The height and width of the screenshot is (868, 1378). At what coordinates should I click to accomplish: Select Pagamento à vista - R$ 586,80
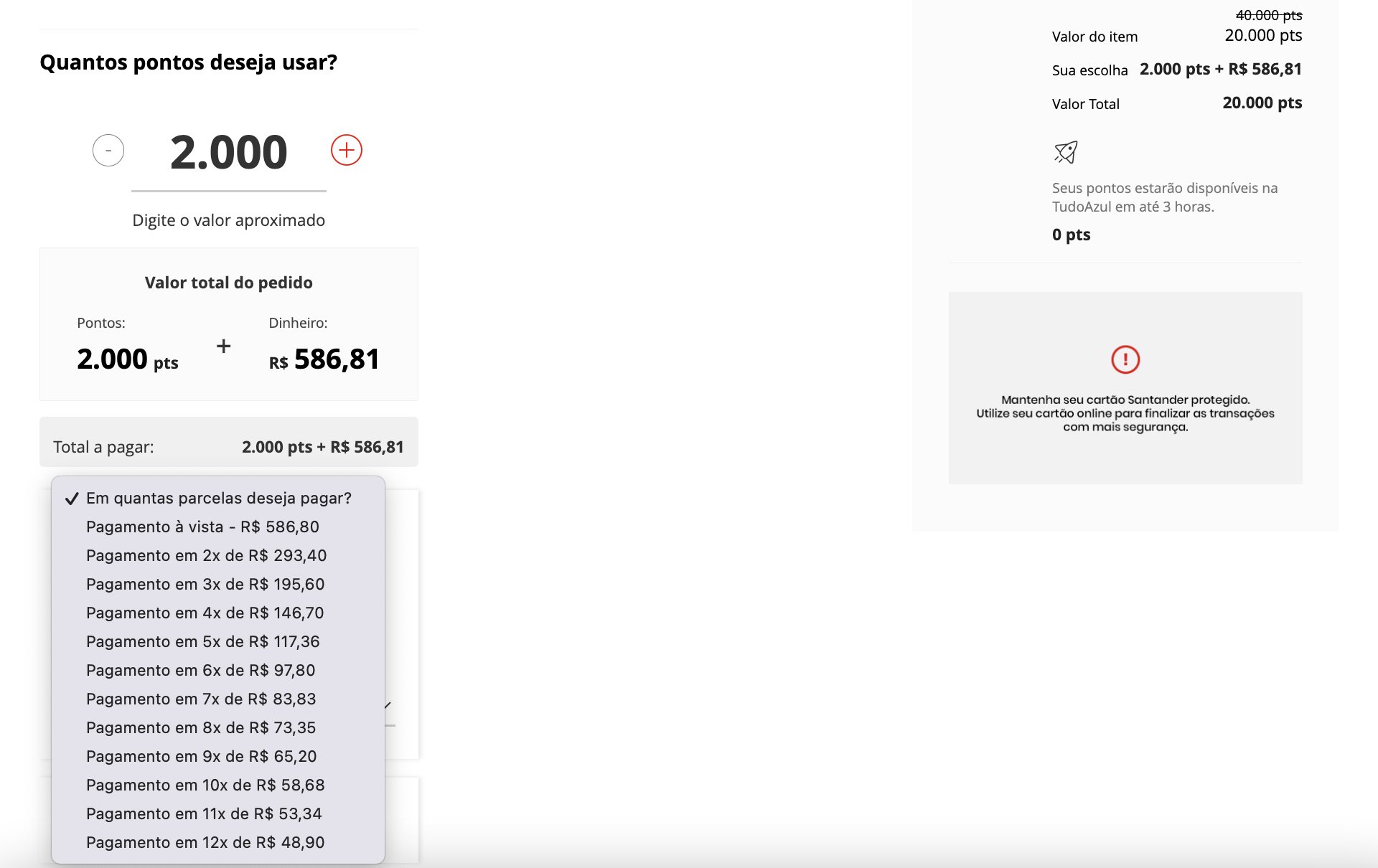[x=218, y=527]
